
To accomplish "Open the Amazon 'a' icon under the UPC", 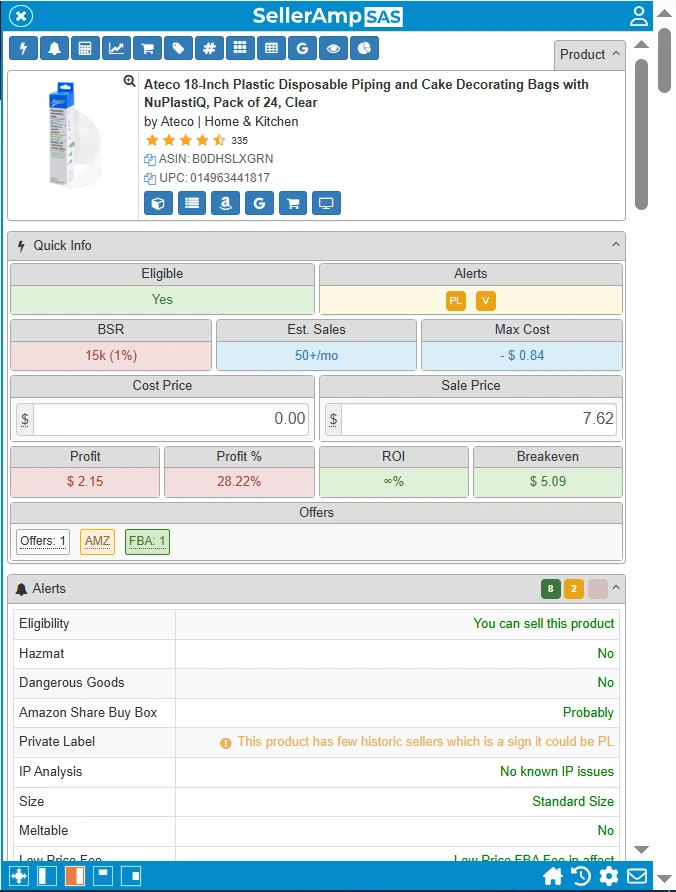I will tap(225, 203).
